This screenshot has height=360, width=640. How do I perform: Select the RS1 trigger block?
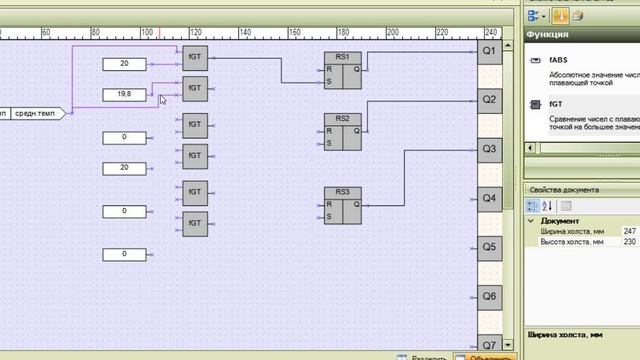342,70
